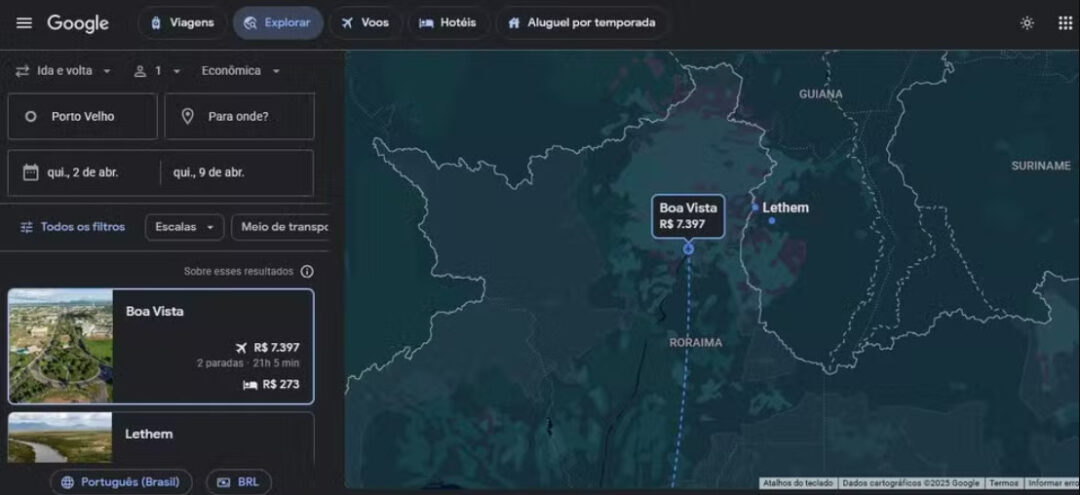Expand the 'Ida e volta' trip type dropdown

[64, 71]
